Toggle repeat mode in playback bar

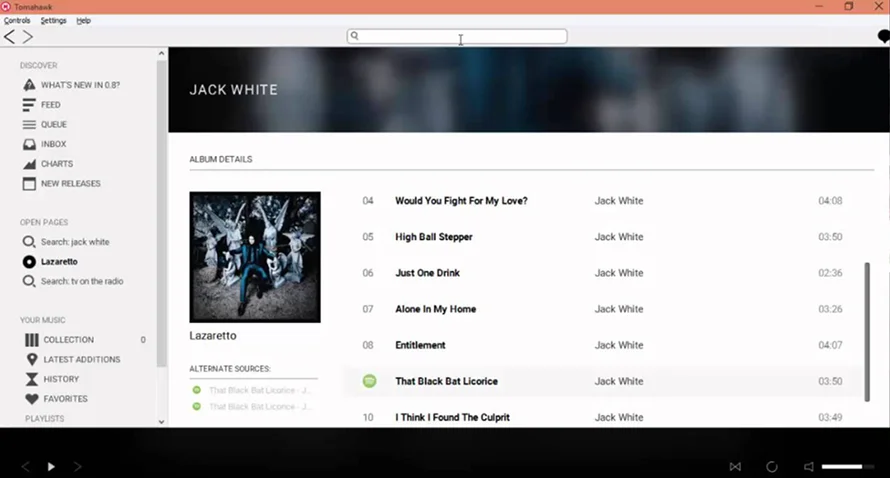click(772, 467)
